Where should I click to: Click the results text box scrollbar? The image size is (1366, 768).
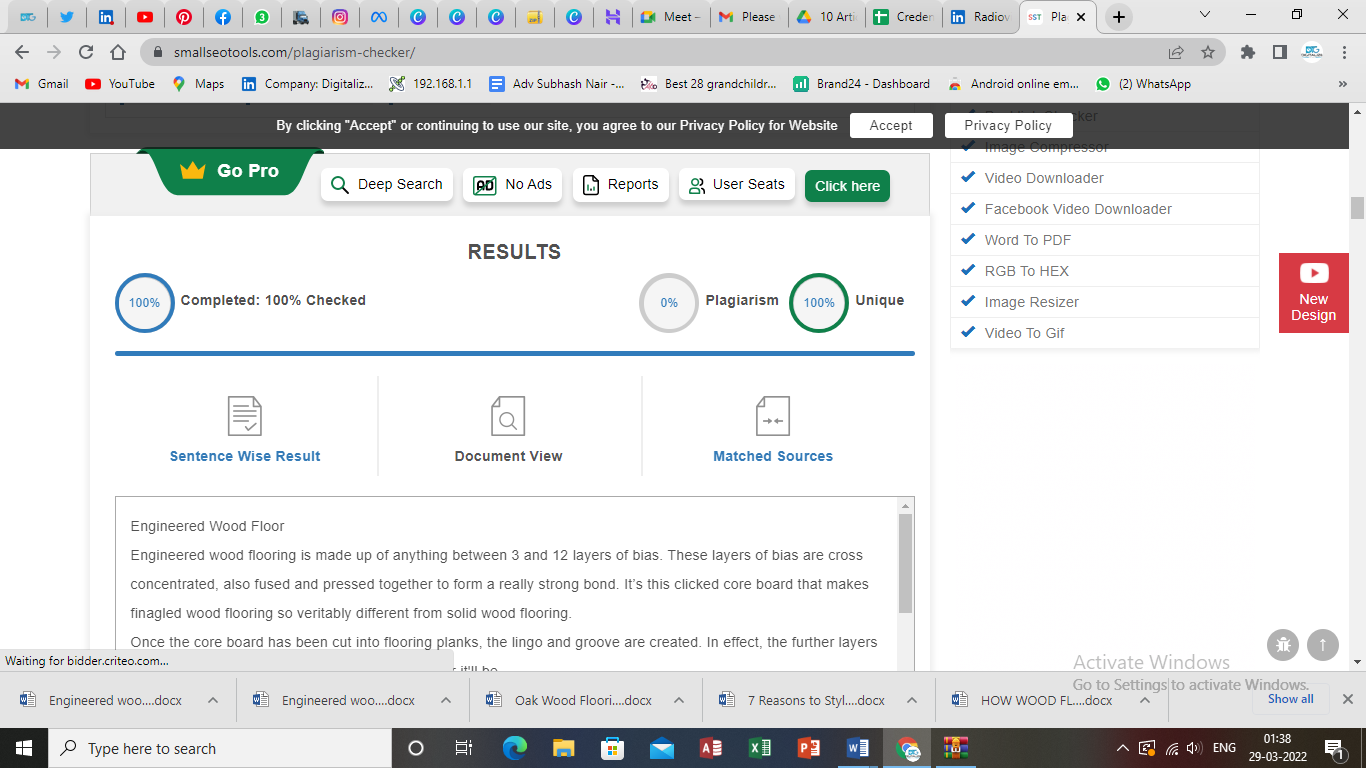pos(905,563)
